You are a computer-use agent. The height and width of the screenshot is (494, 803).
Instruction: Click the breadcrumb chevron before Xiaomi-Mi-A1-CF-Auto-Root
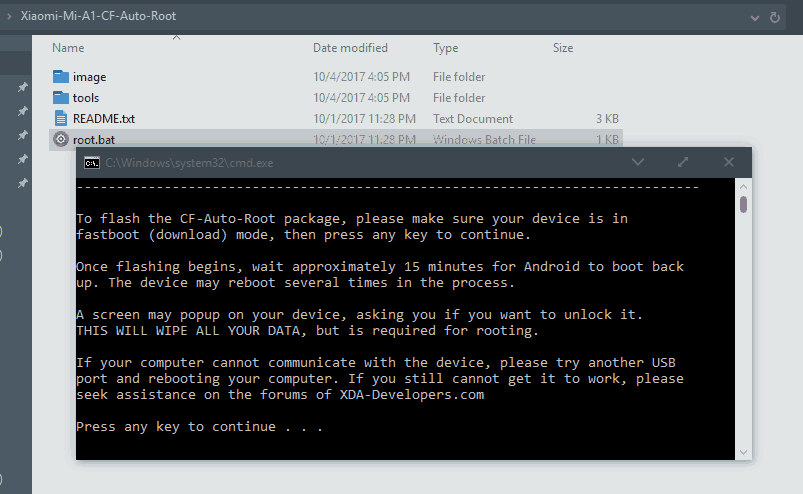pyautogui.click(x=9, y=16)
